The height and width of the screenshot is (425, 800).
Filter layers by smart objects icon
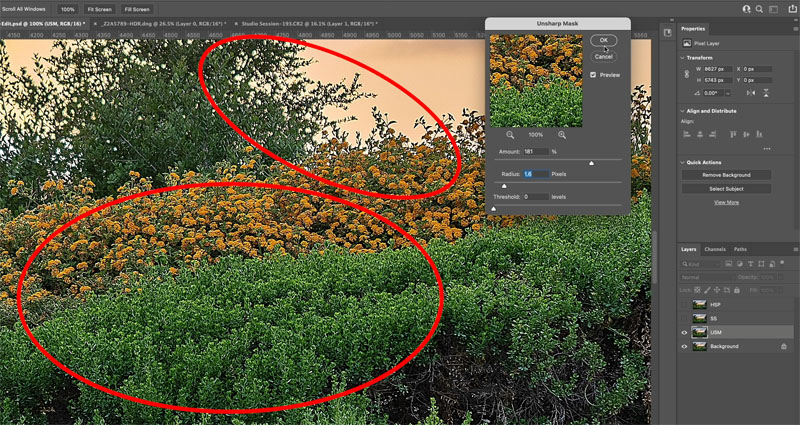[772, 264]
